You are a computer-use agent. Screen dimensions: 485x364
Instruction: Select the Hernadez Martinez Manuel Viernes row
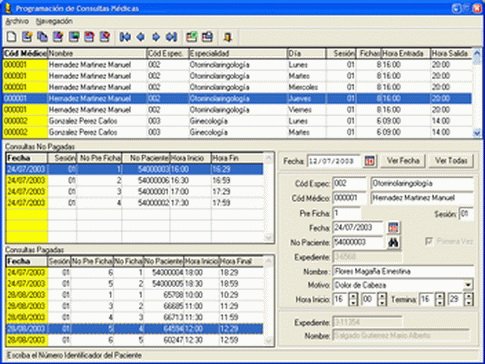237,110
